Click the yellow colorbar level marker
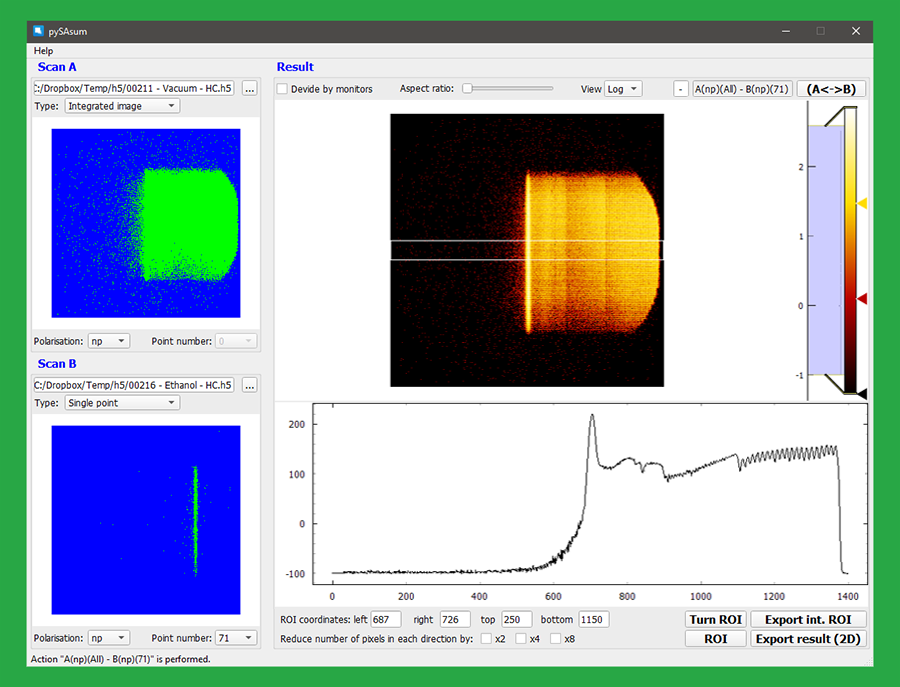The height and width of the screenshot is (687, 900). click(x=862, y=203)
